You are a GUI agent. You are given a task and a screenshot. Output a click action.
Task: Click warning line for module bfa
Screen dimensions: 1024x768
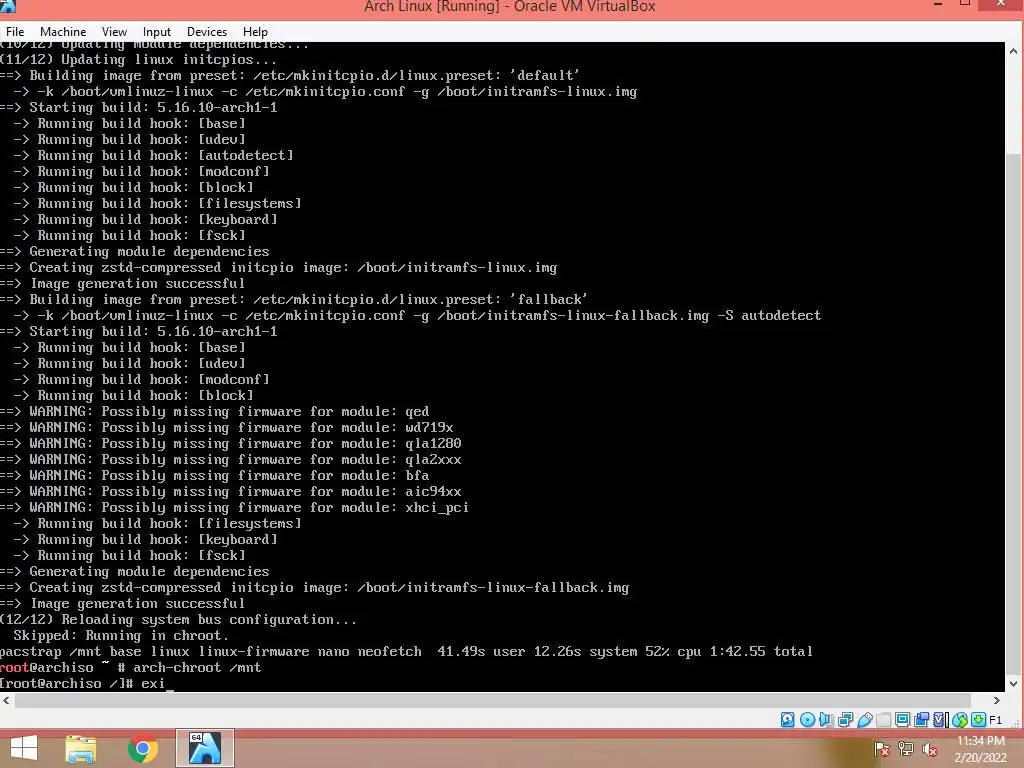[215, 475]
